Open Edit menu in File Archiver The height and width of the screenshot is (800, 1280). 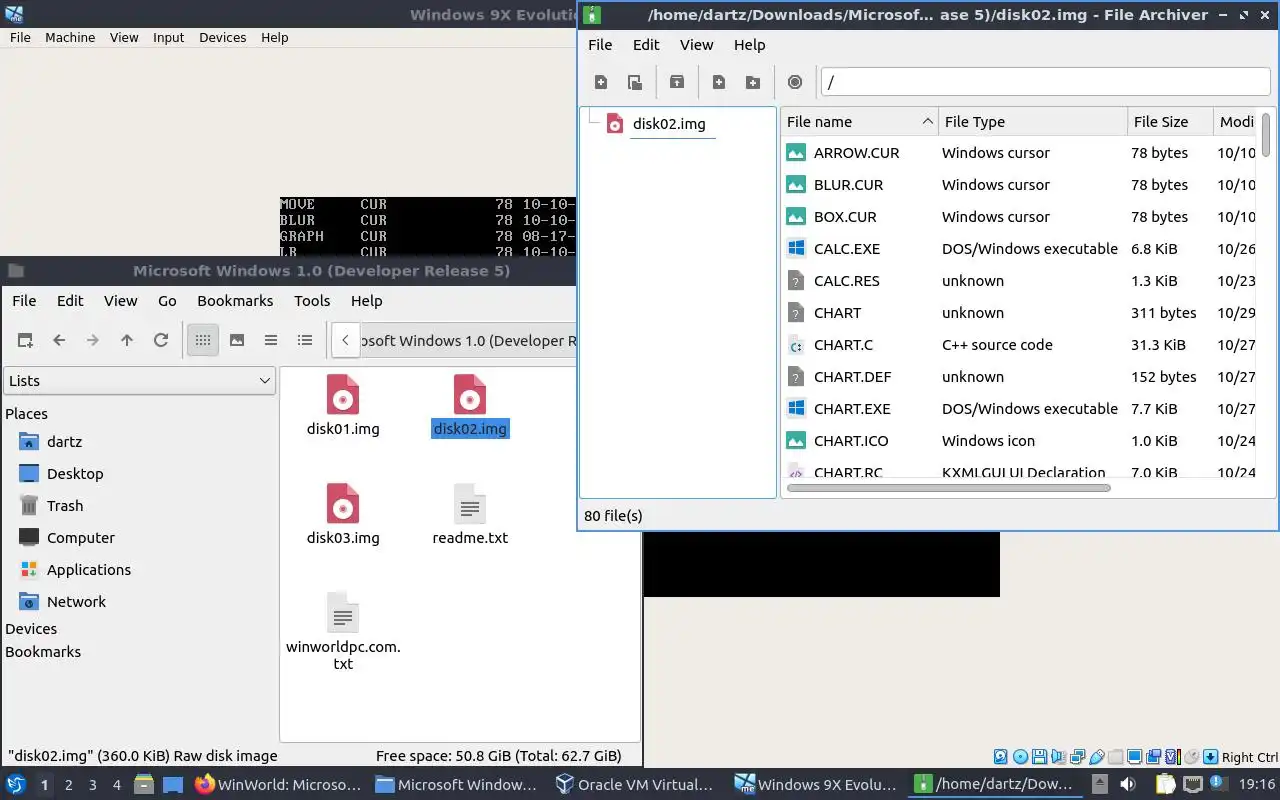(646, 44)
